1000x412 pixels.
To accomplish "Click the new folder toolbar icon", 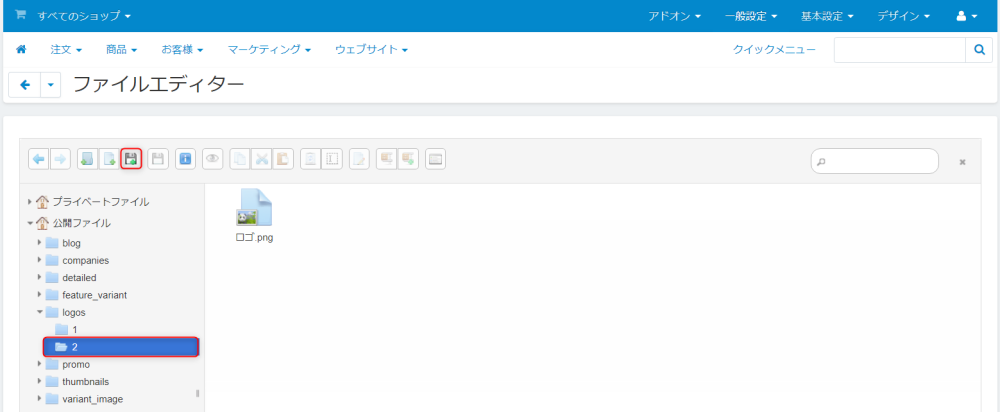I will pos(87,159).
